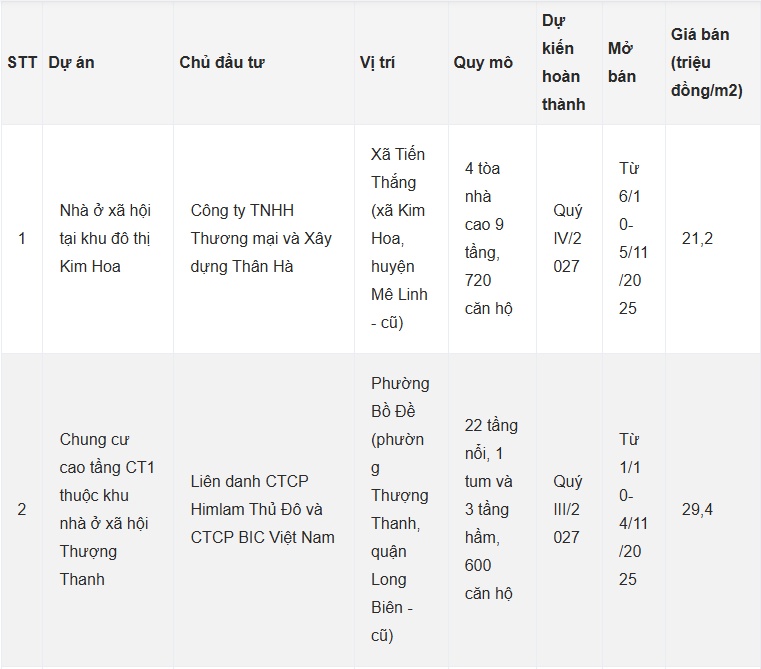Select the Vị trí column header
The image size is (761, 669).
(x=377, y=62)
